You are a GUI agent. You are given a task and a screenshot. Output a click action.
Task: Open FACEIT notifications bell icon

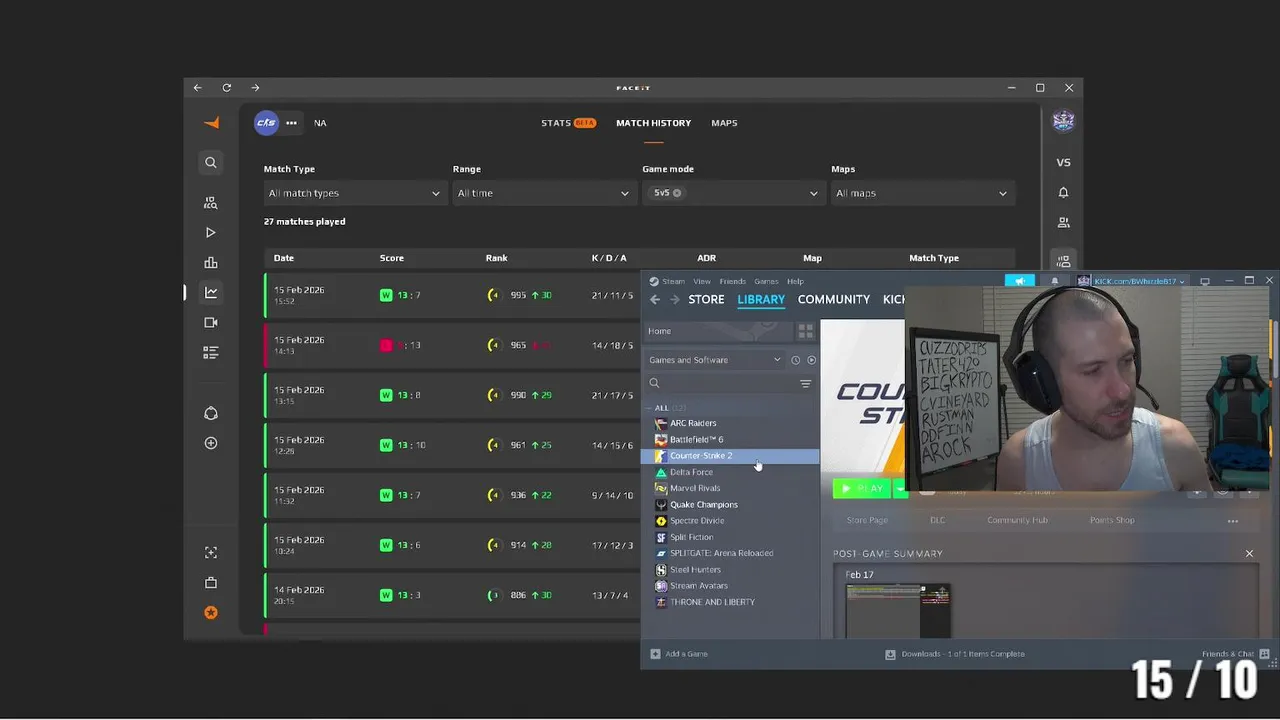click(1063, 192)
